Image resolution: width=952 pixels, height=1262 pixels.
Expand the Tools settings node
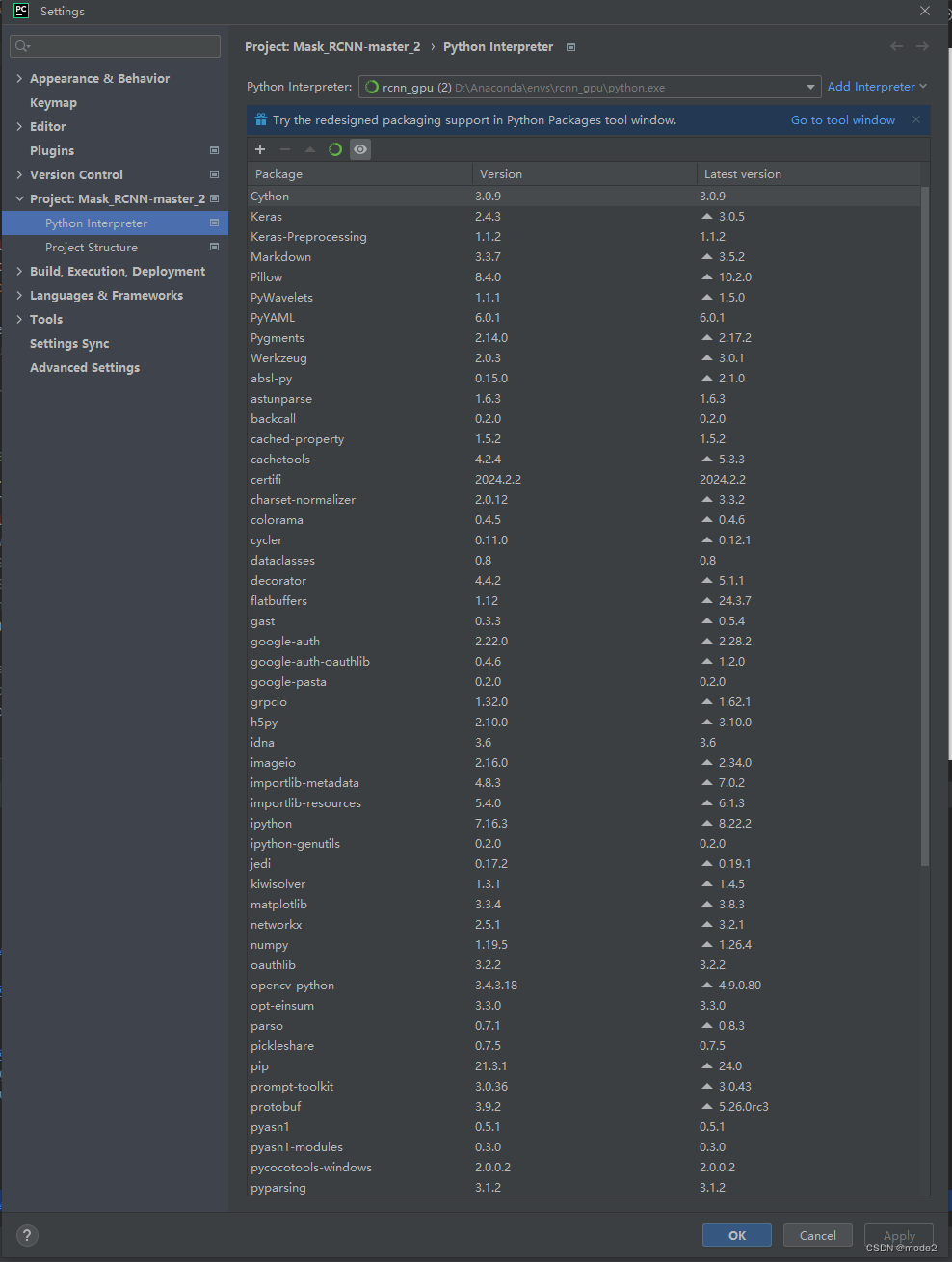[x=19, y=319]
